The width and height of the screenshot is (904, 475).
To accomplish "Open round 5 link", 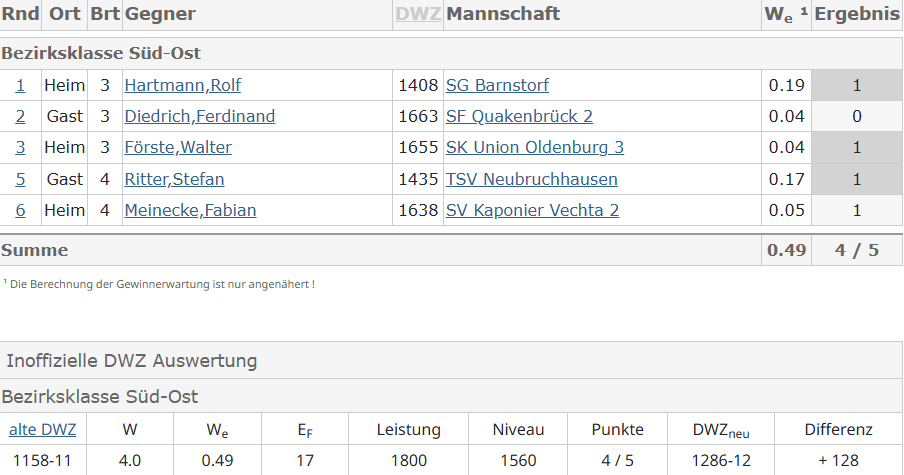I will tap(20, 180).
